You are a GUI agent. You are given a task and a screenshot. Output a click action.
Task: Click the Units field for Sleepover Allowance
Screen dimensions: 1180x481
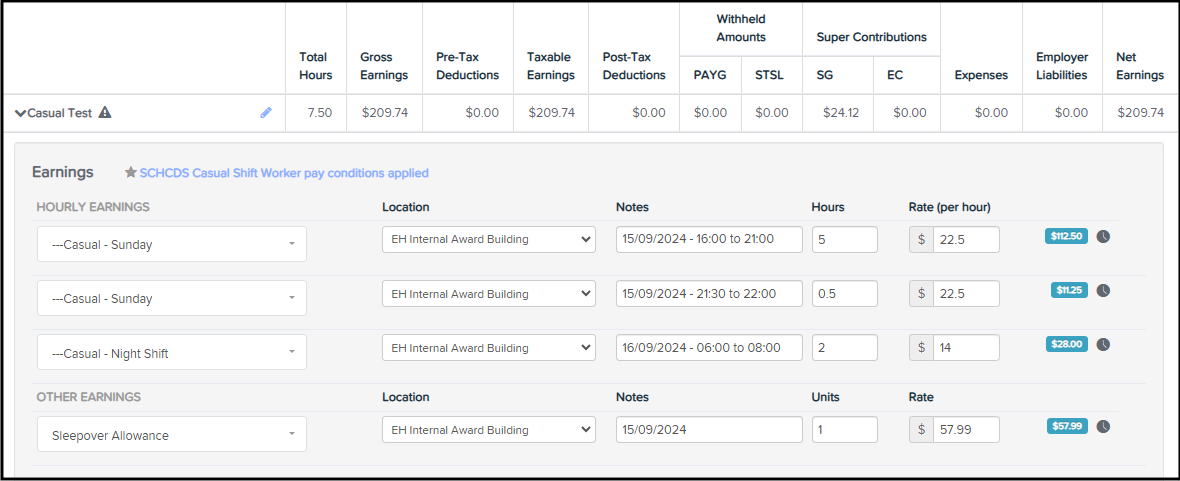click(x=844, y=430)
